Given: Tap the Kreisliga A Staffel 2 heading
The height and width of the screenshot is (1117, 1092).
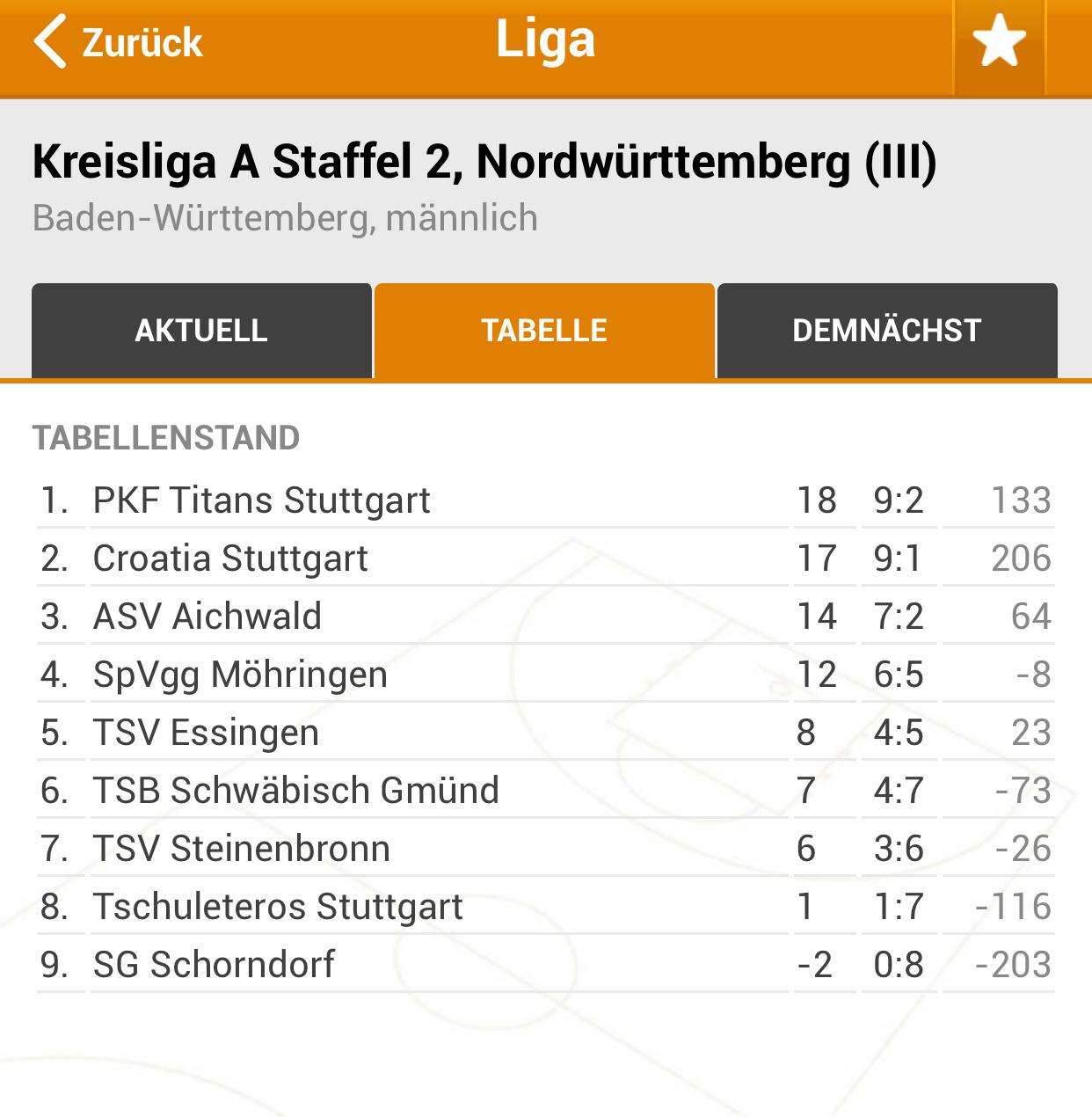Looking at the screenshot, I should click(x=484, y=162).
